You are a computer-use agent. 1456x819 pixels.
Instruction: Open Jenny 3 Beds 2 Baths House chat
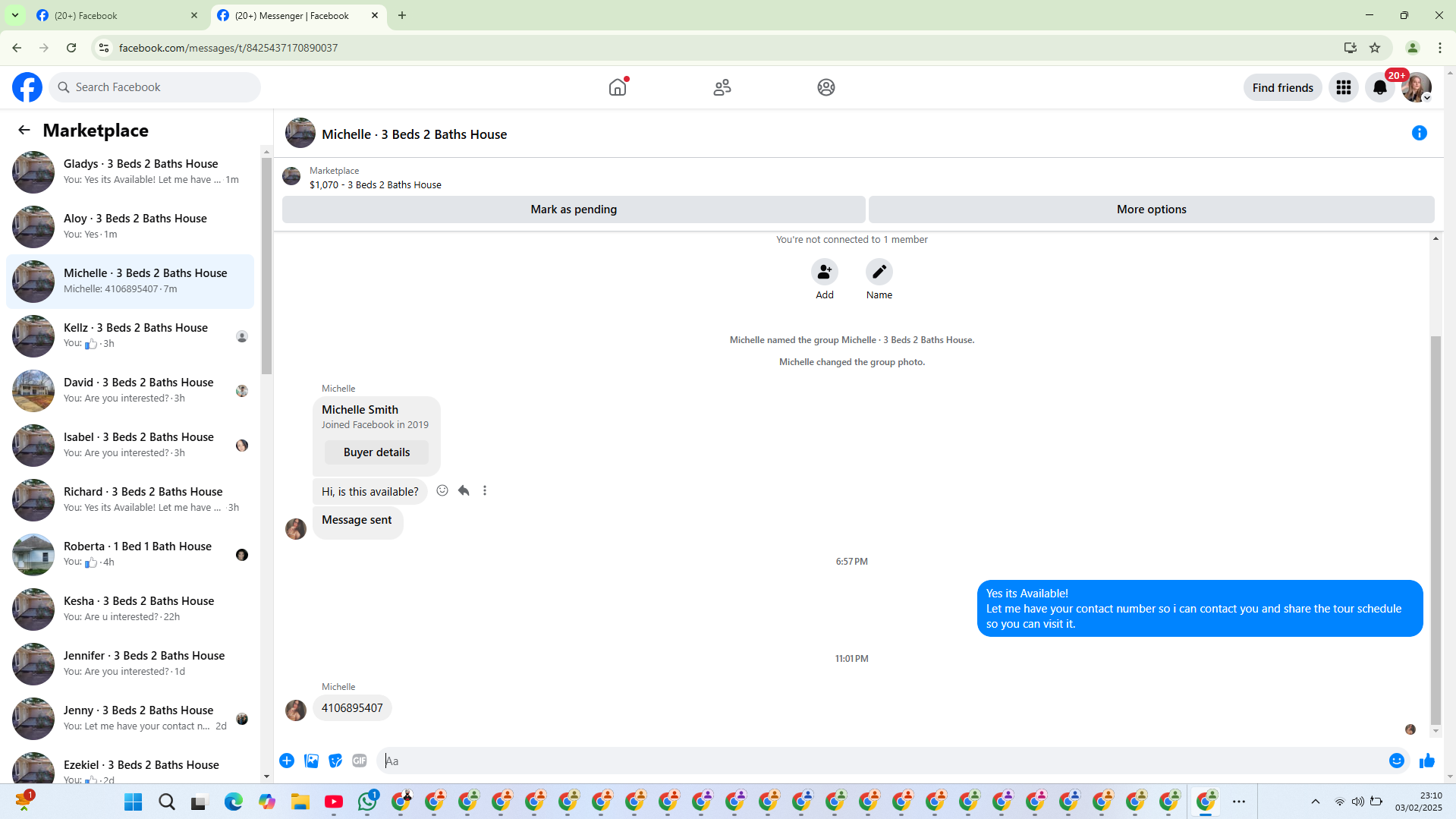point(130,718)
